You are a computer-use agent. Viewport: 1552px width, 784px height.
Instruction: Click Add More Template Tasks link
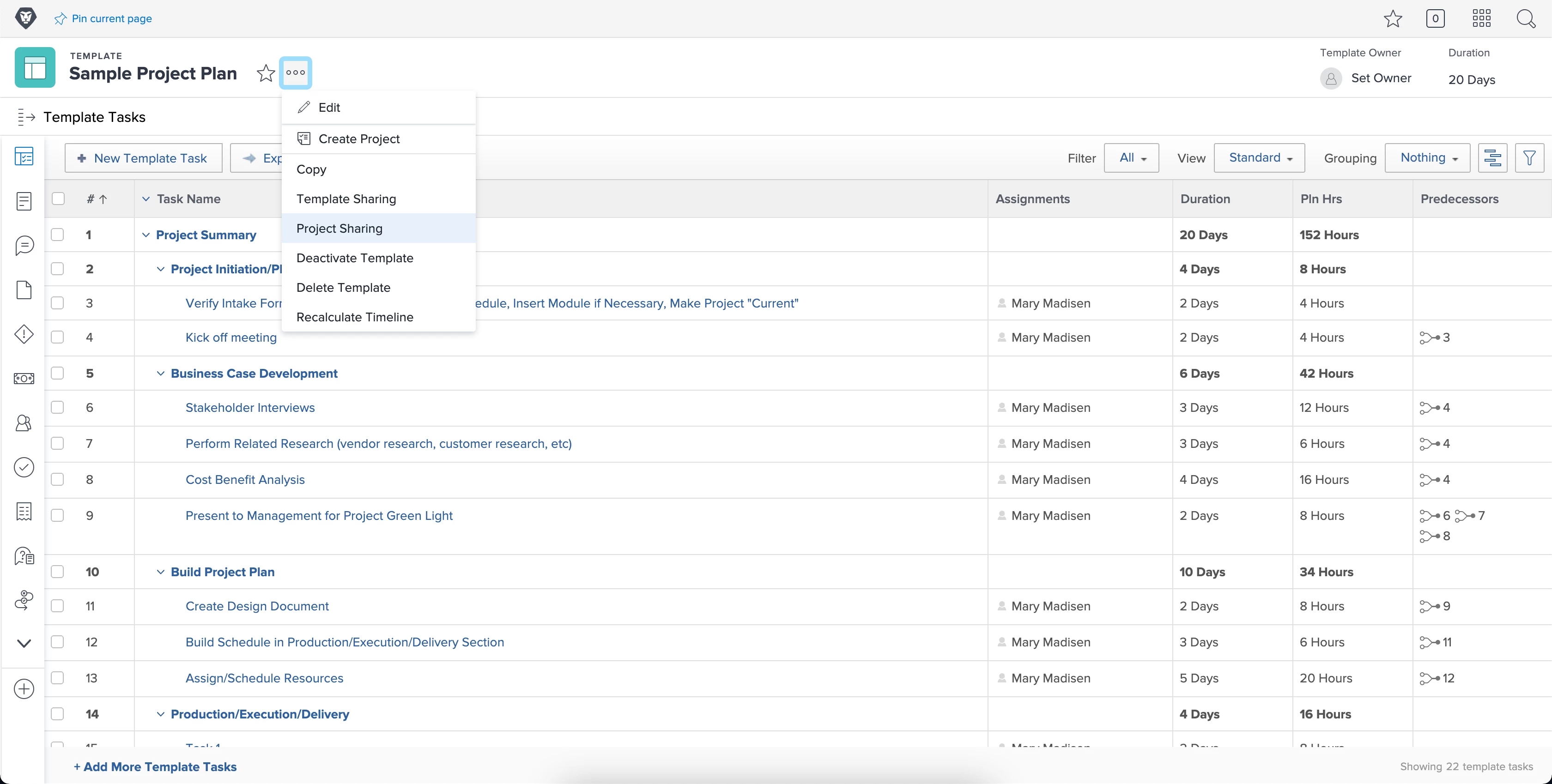pyautogui.click(x=155, y=766)
